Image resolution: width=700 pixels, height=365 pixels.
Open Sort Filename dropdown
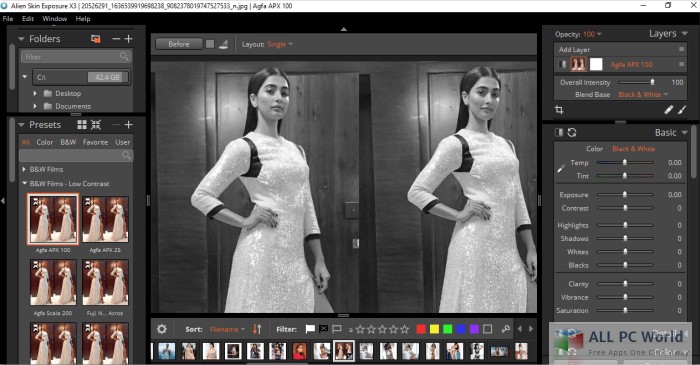pos(228,329)
